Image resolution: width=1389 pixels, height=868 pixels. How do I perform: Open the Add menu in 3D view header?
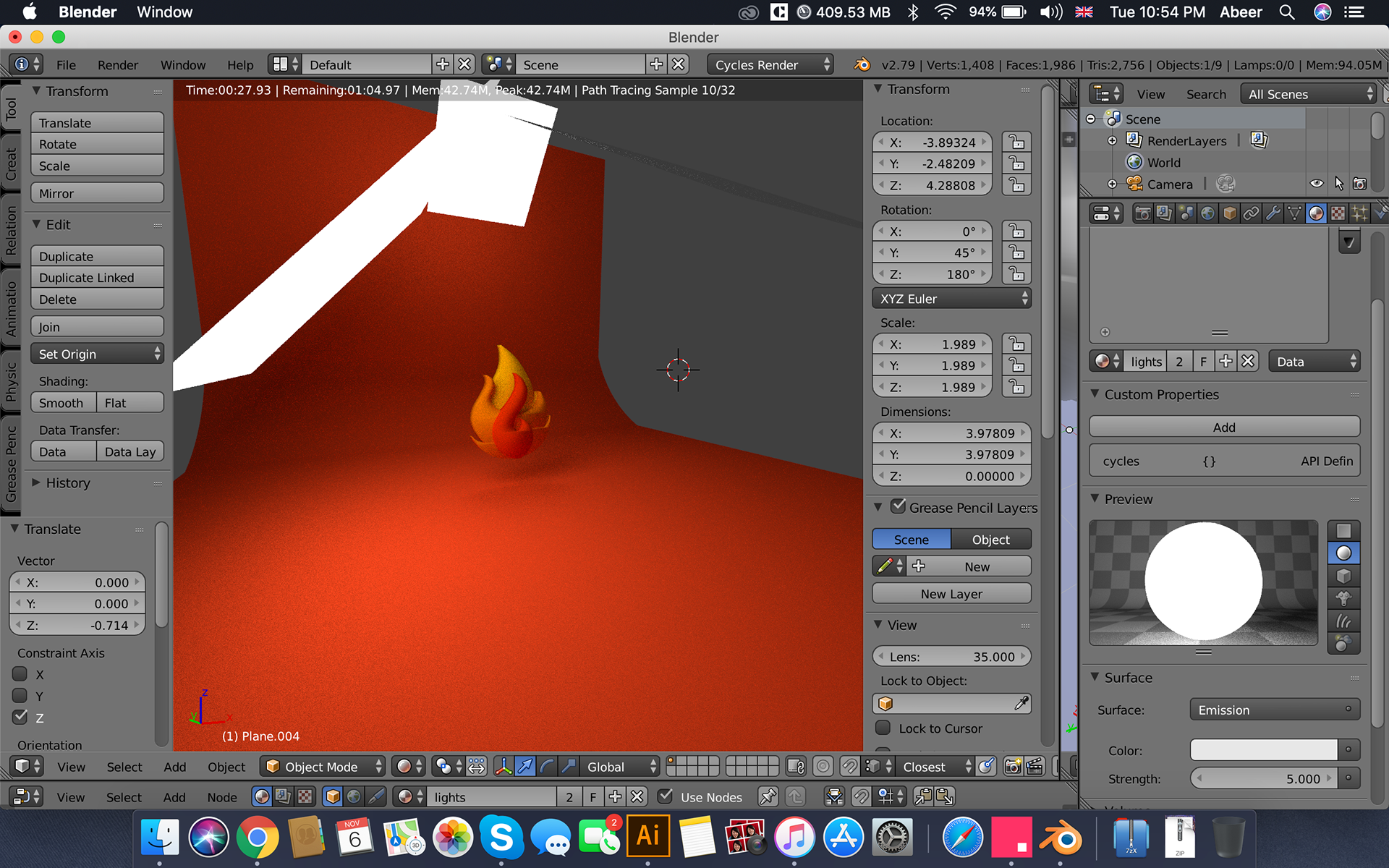click(174, 767)
